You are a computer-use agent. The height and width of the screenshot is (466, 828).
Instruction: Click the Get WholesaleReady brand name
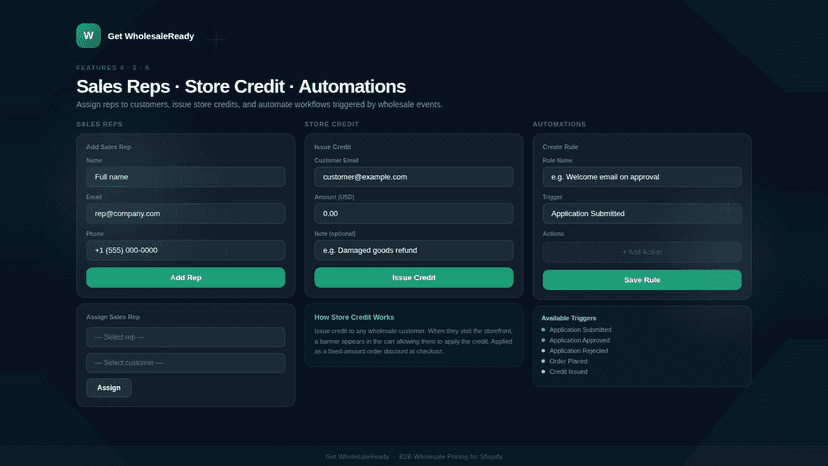[x=150, y=36]
